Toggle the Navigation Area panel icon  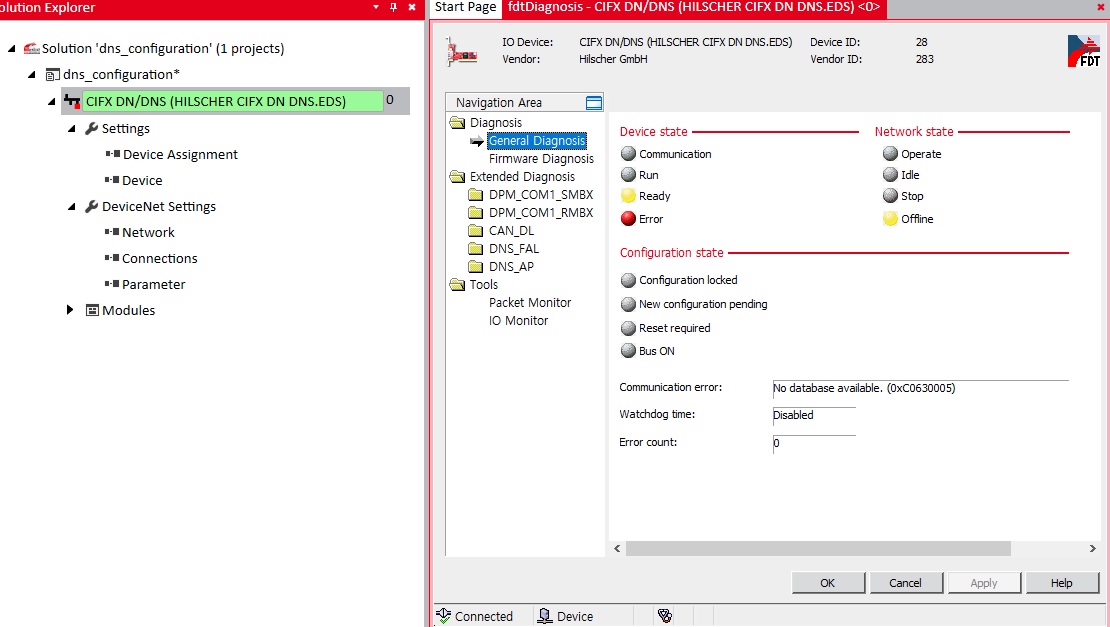click(594, 103)
